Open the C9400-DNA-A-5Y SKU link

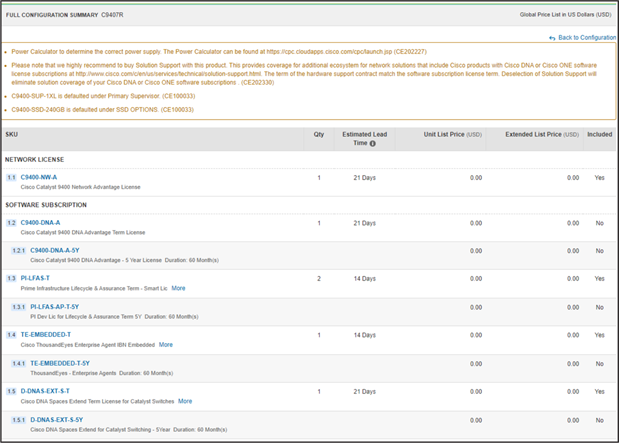tap(55, 250)
